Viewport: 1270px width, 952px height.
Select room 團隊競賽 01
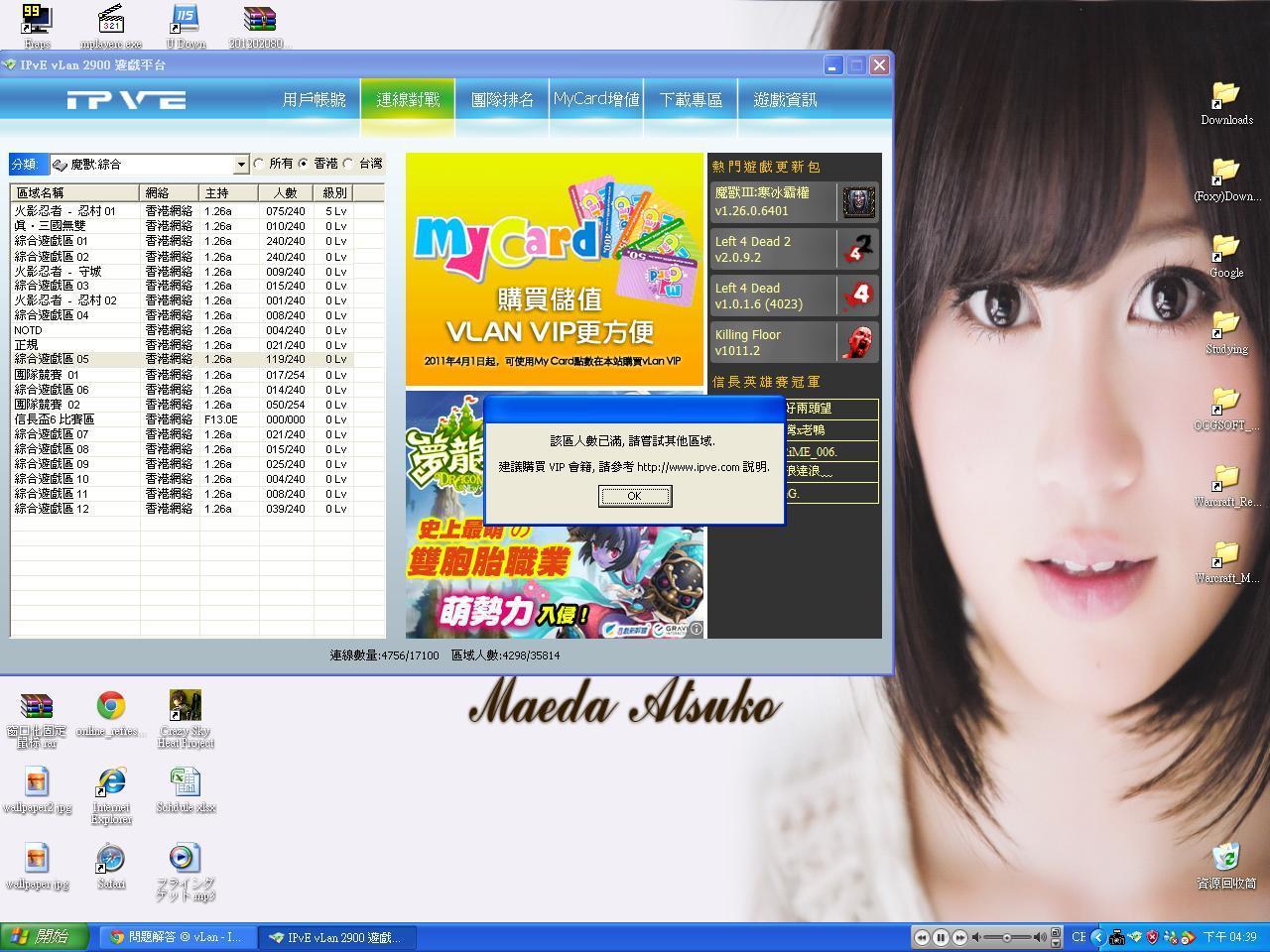tap(183, 375)
